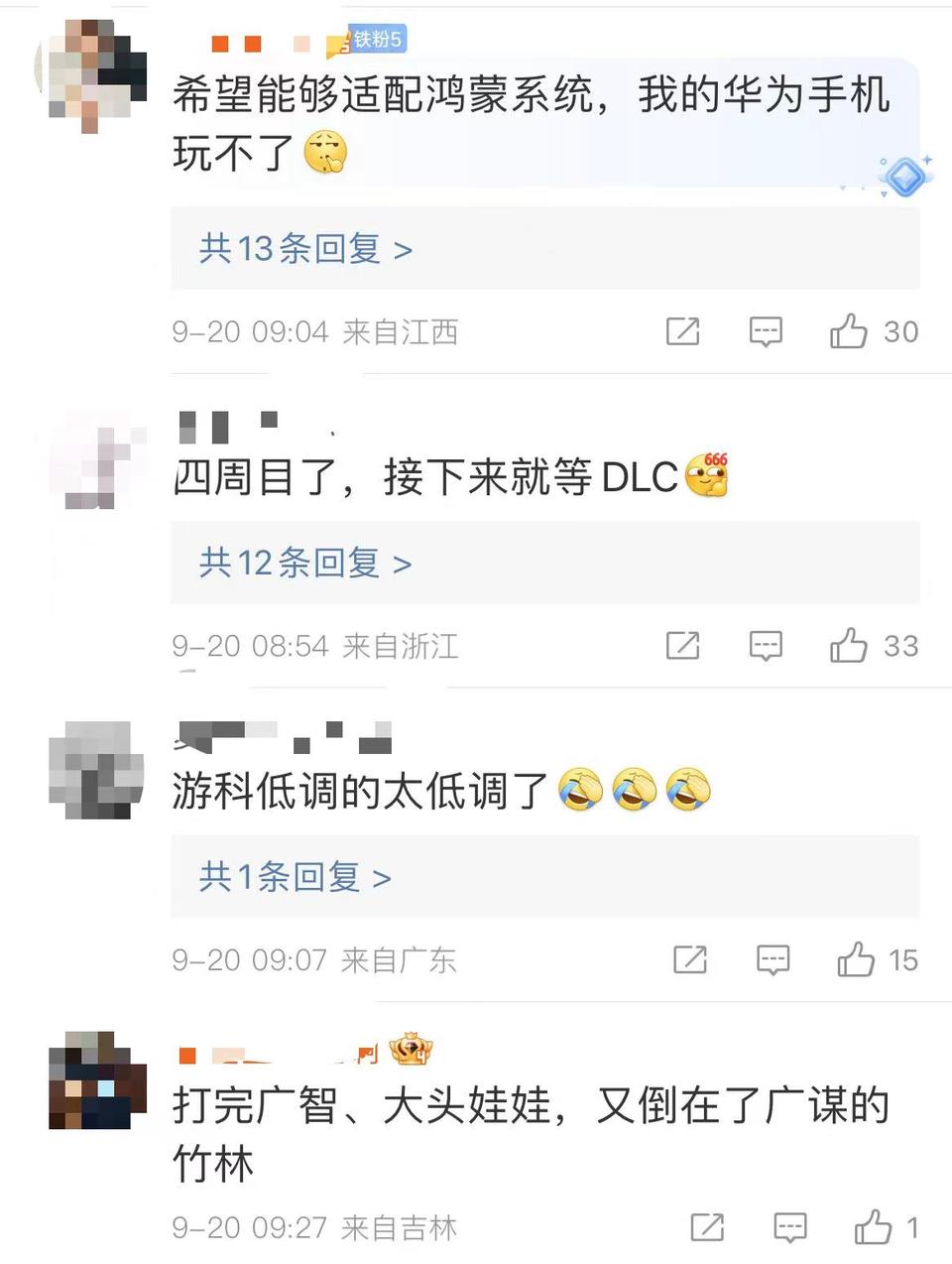Share the 四周目了 DLC comment
Viewport: 952px width, 1264px height.
coord(682,646)
